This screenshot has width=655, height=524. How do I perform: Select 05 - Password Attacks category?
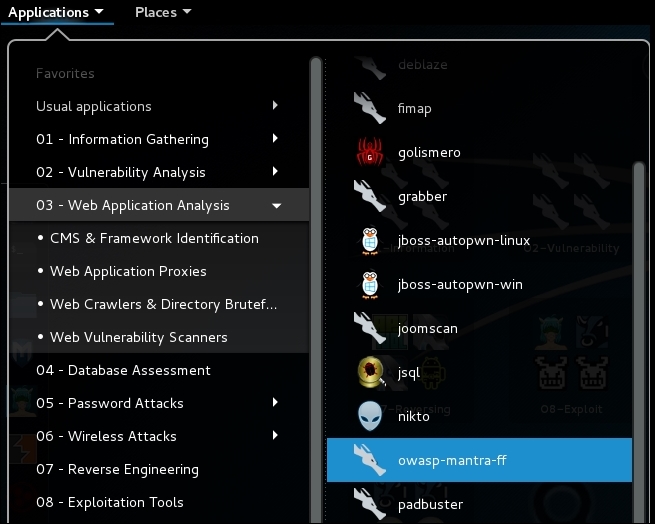pos(159,403)
